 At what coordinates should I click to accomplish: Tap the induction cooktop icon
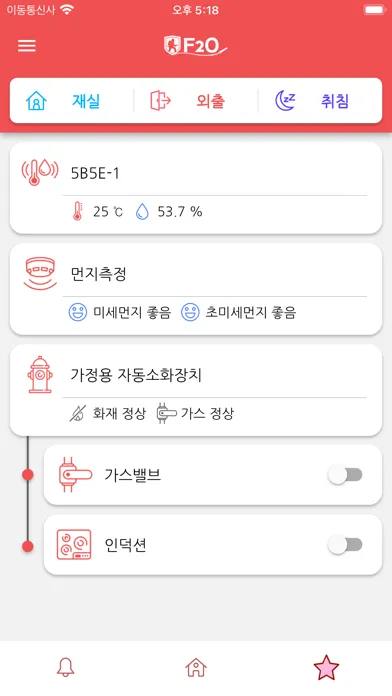pos(74,544)
